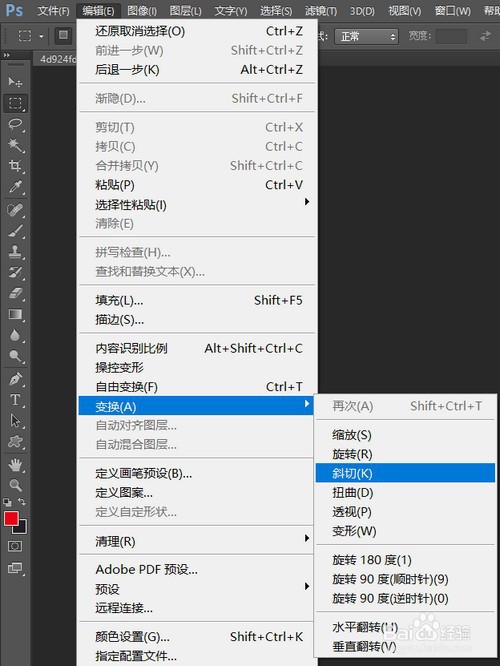Choose 内容识别比例 menu entry
The image size is (500, 666).
click(x=198, y=348)
